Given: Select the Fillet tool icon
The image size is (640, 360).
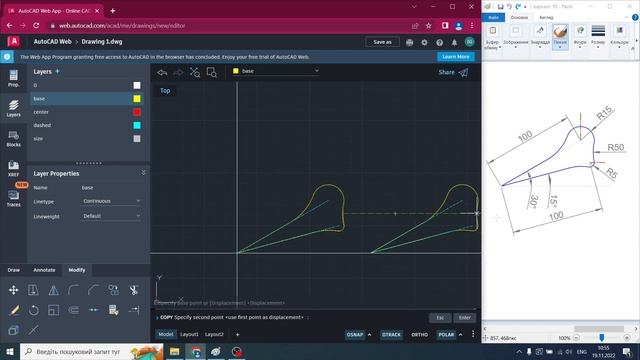Looking at the screenshot, I should (73, 290).
